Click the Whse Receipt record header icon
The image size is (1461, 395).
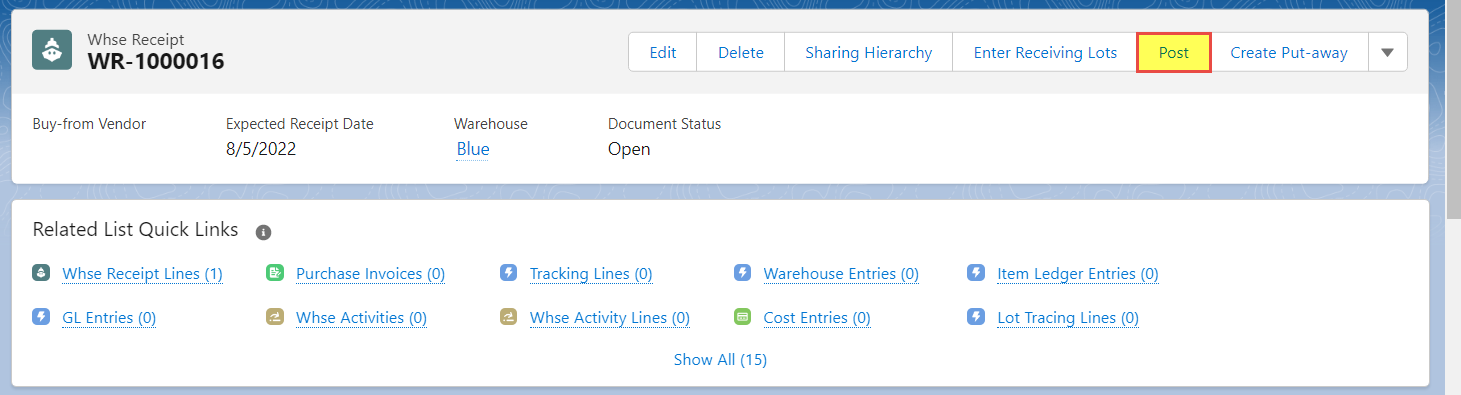pos(51,50)
